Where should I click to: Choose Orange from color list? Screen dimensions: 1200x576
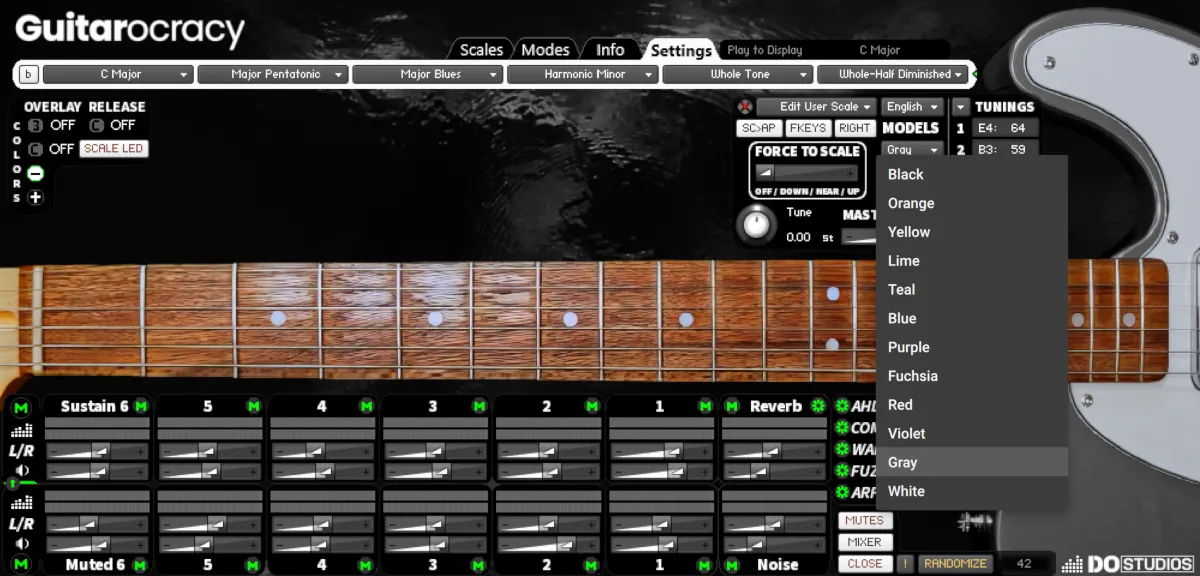tap(972, 203)
